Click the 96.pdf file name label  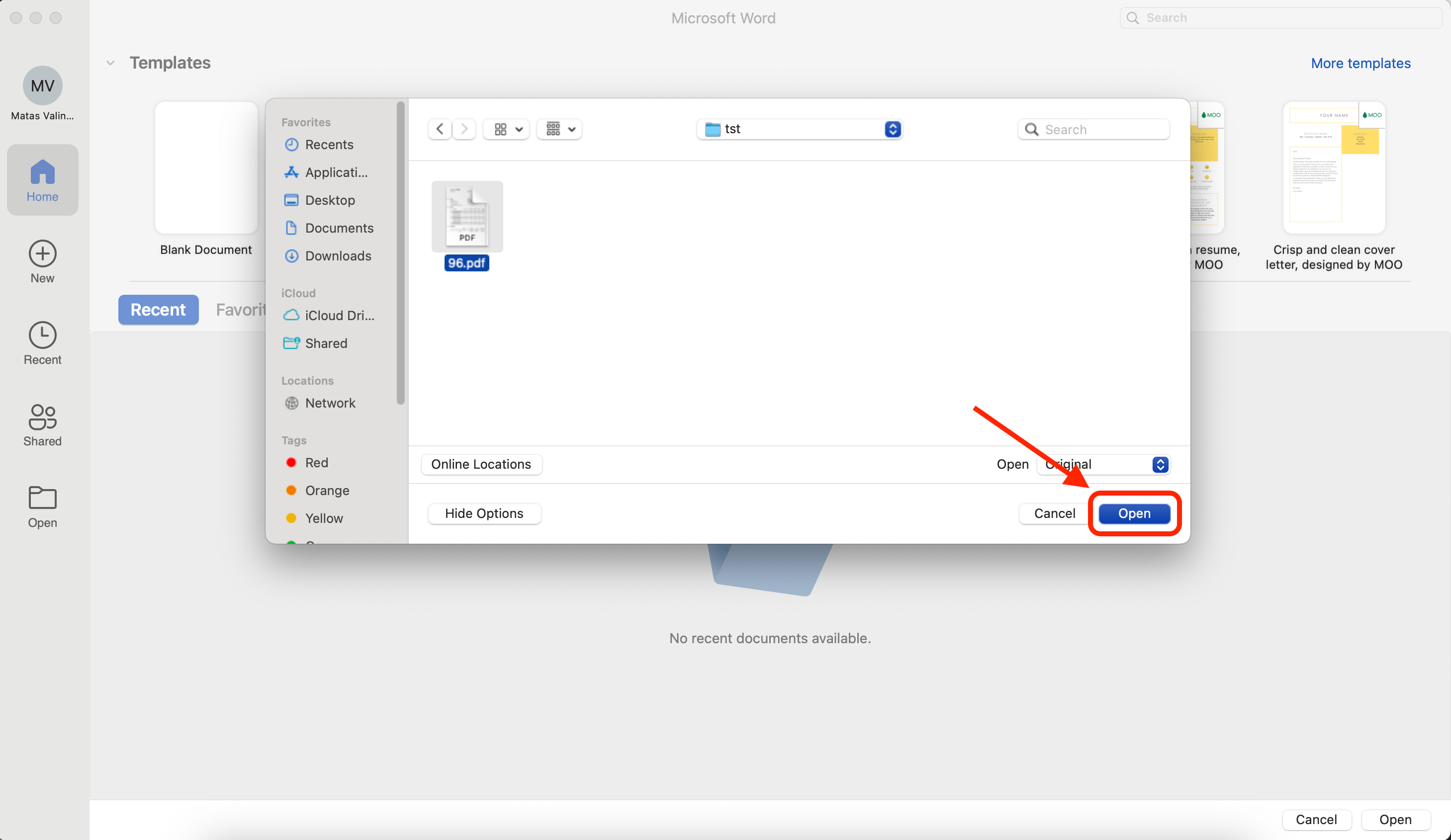466,263
